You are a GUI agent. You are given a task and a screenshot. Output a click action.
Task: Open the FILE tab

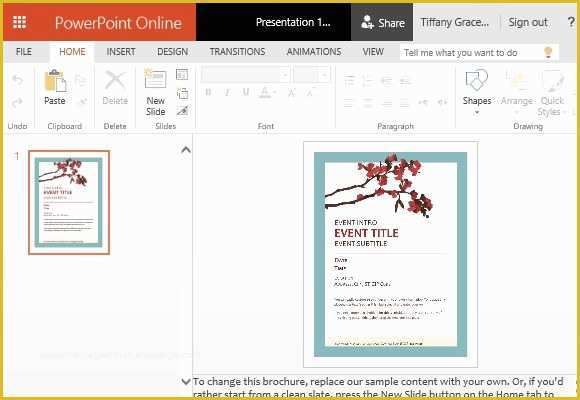pyautogui.click(x=24, y=52)
